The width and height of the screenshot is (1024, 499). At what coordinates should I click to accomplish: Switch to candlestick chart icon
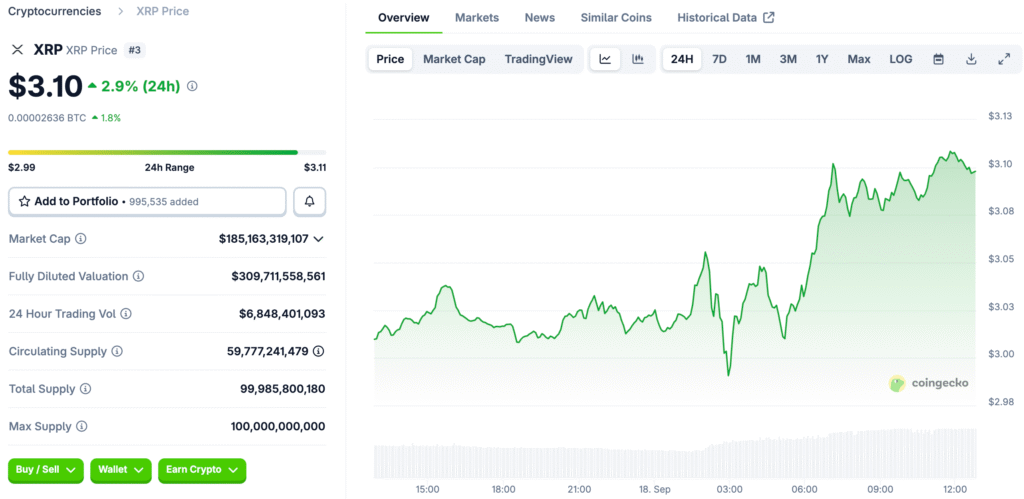click(x=638, y=59)
